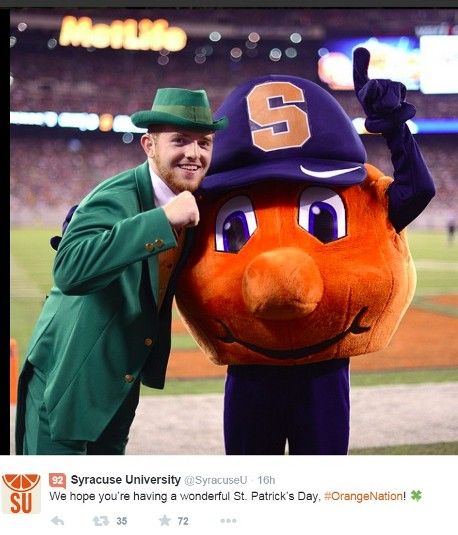
Task: Open the orange SU profile avatar
Action: coord(21,493)
